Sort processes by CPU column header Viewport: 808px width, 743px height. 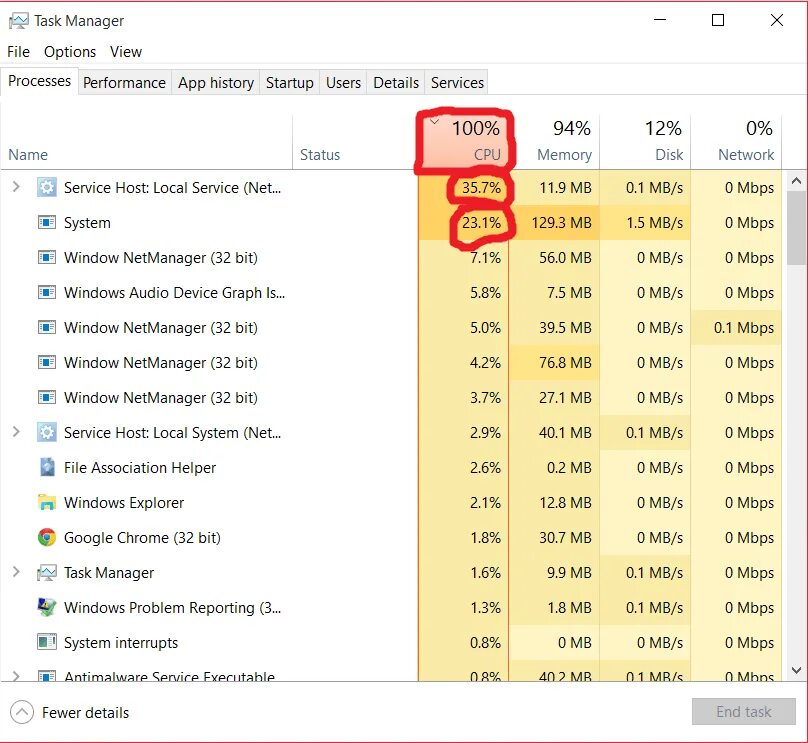[463, 142]
